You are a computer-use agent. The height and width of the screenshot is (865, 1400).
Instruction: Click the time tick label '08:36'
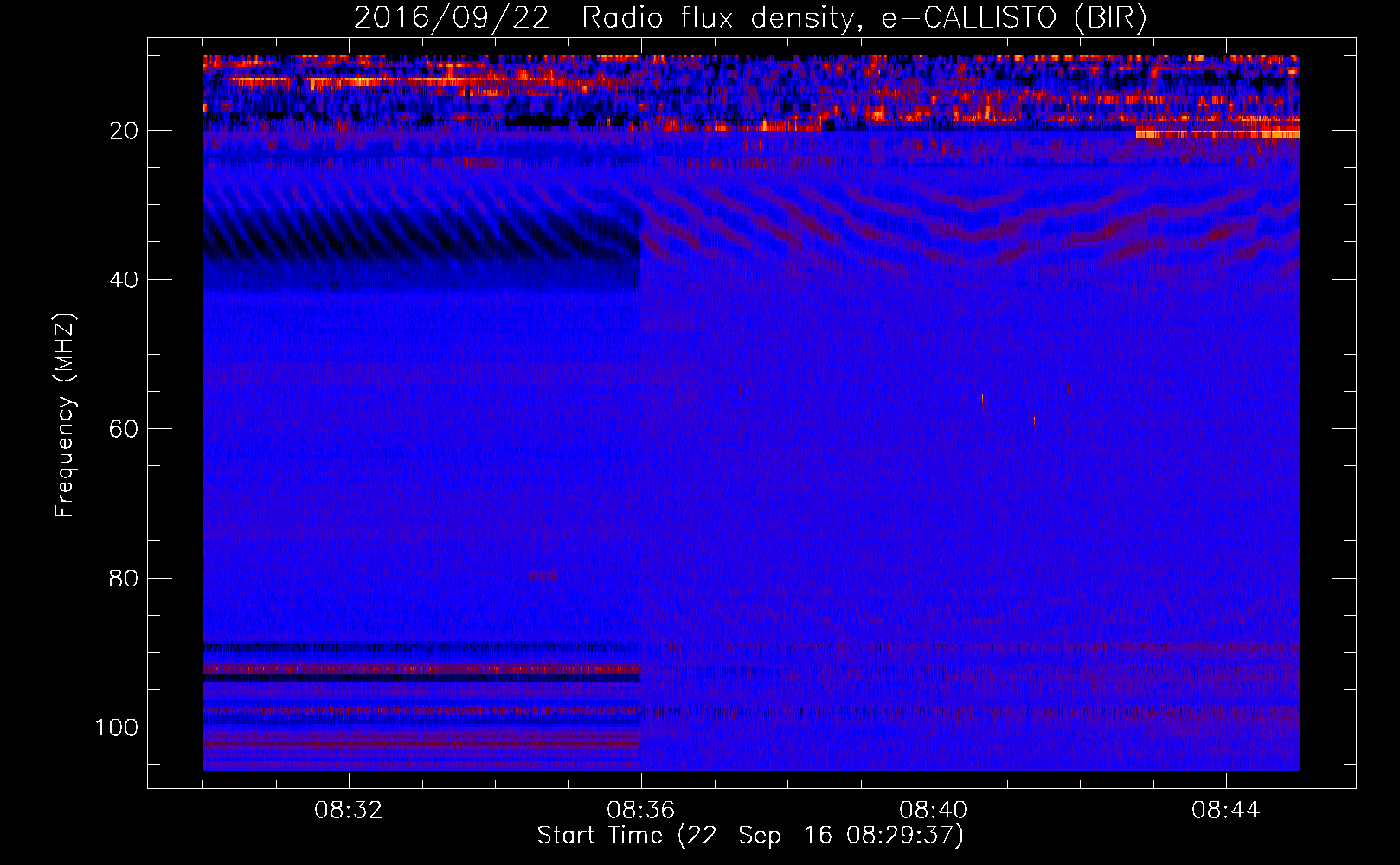point(641,811)
